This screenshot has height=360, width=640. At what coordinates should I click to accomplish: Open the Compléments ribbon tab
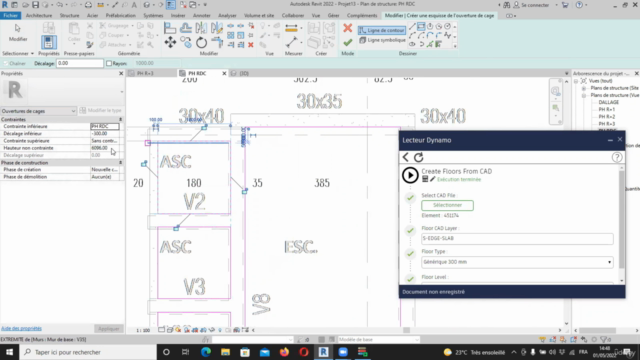362,16
